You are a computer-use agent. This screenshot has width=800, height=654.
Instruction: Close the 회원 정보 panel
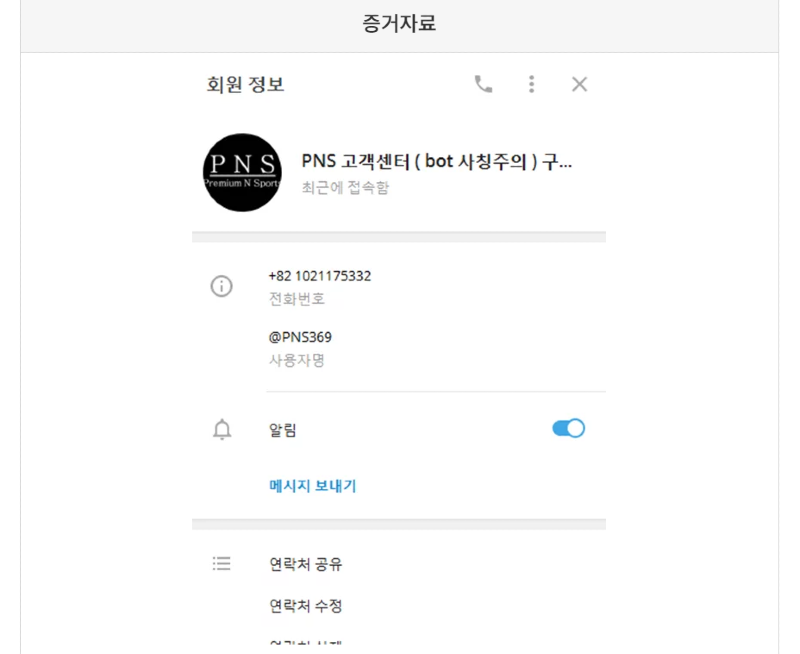(x=579, y=85)
